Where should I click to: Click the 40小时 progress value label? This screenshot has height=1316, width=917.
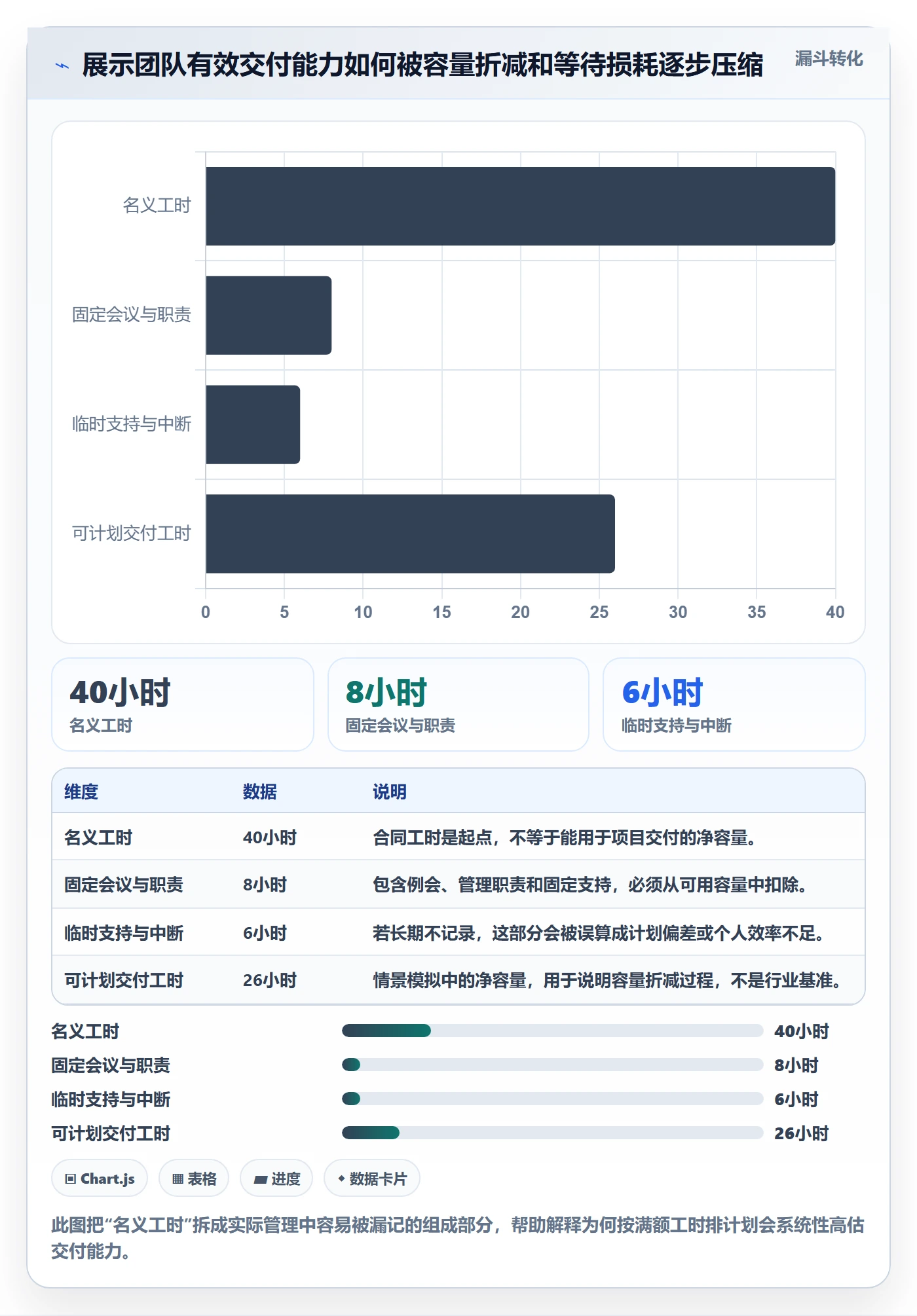tap(802, 1031)
